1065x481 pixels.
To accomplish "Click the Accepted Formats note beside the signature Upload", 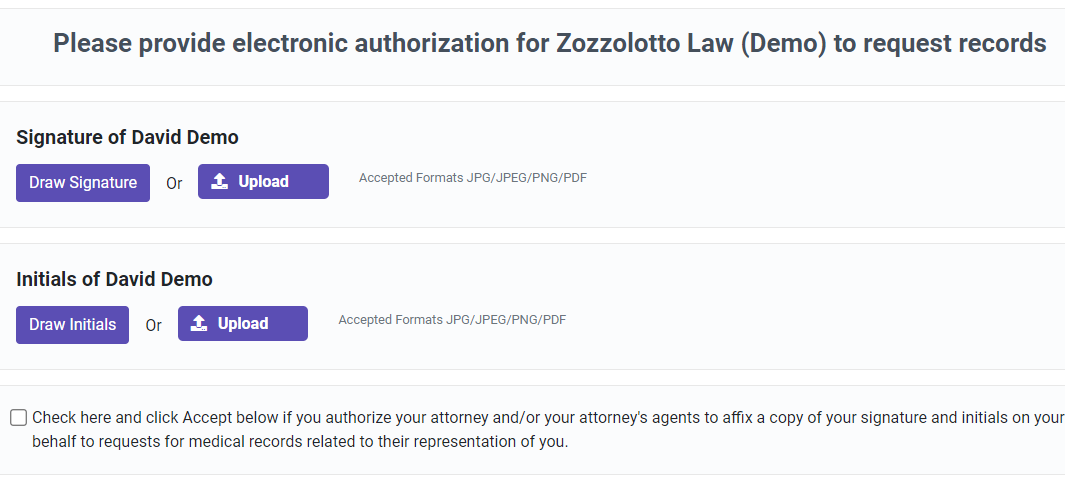I will pyautogui.click(x=472, y=178).
